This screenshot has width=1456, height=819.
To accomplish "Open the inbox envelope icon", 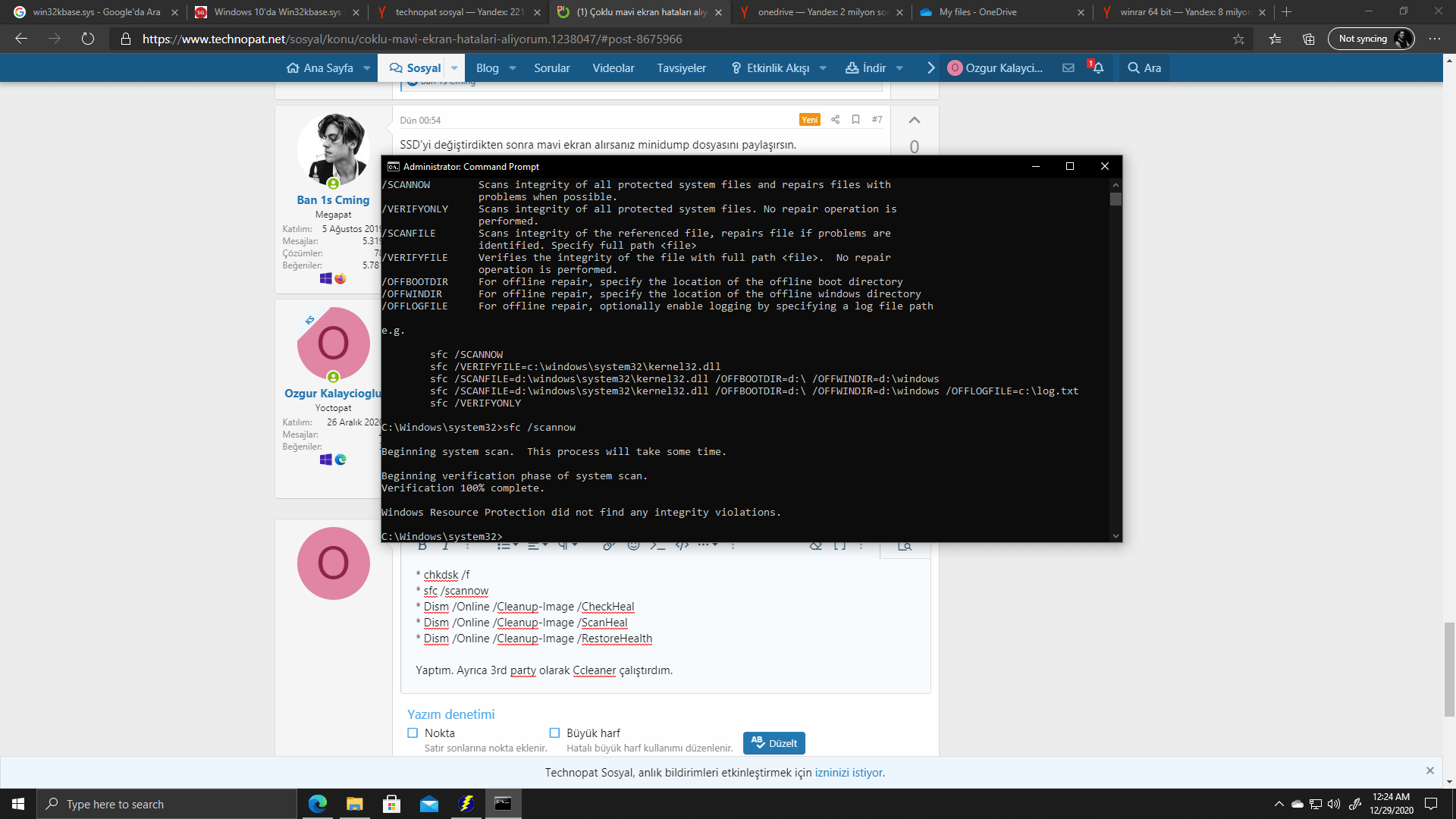I will tap(1068, 68).
